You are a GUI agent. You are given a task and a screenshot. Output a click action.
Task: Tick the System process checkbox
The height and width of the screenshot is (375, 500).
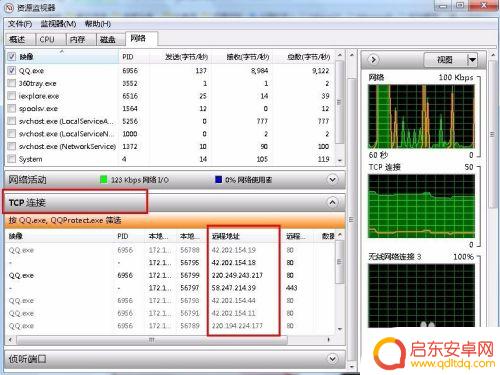tap(12, 159)
